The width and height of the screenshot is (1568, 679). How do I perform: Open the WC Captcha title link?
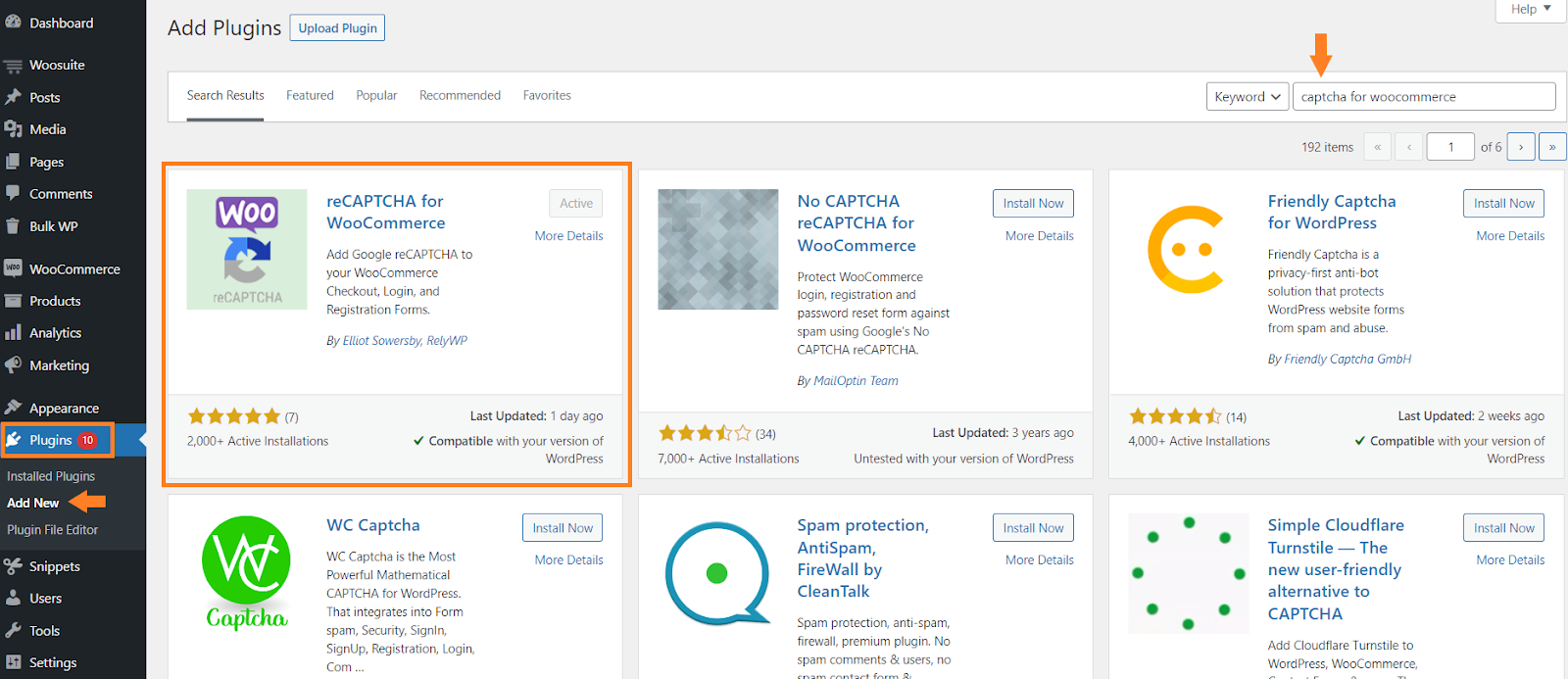tap(373, 525)
